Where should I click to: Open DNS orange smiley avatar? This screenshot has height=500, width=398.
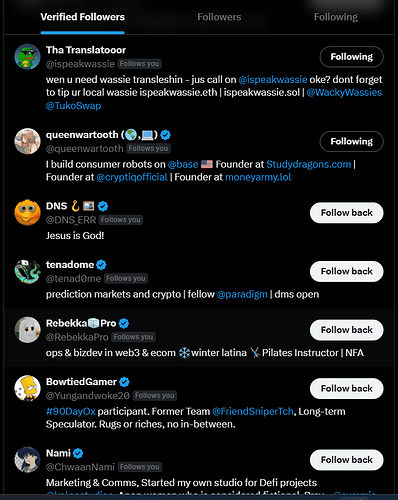[x=27, y=213]
